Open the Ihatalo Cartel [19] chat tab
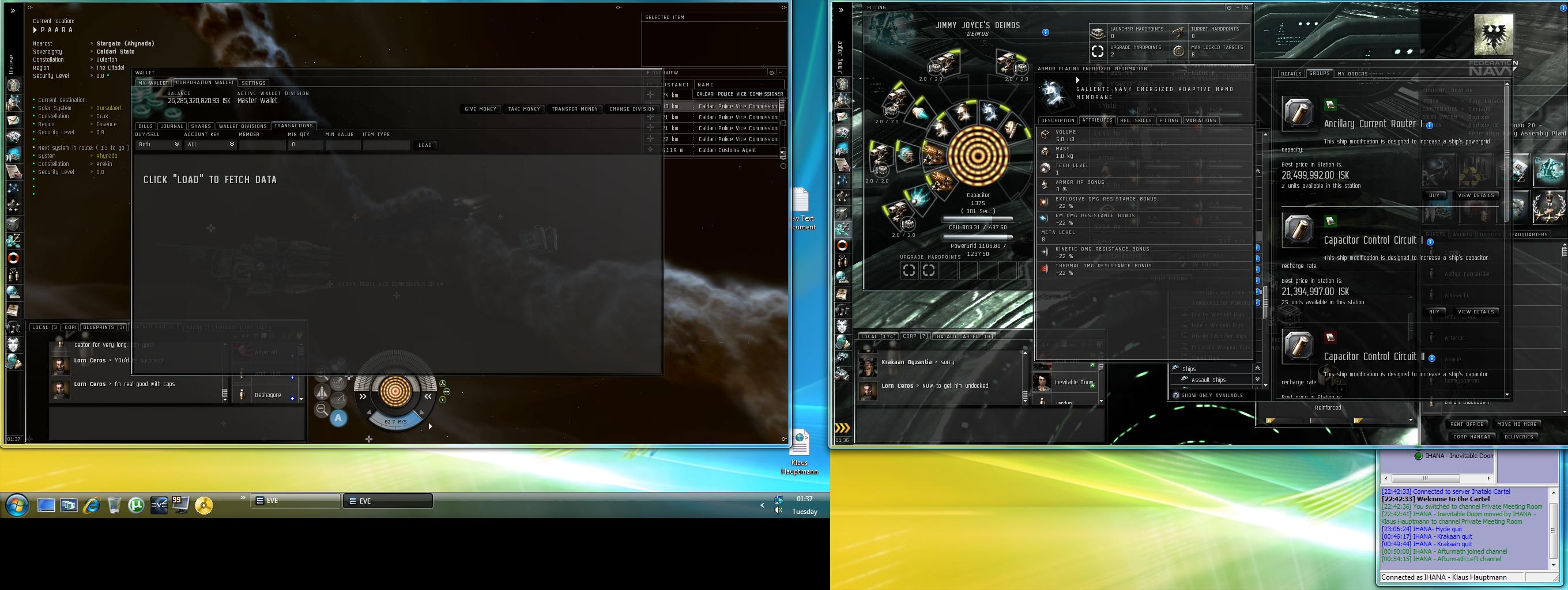Image resolution: width=1568 pixels, height=590 pixels. tap(963, 336)
